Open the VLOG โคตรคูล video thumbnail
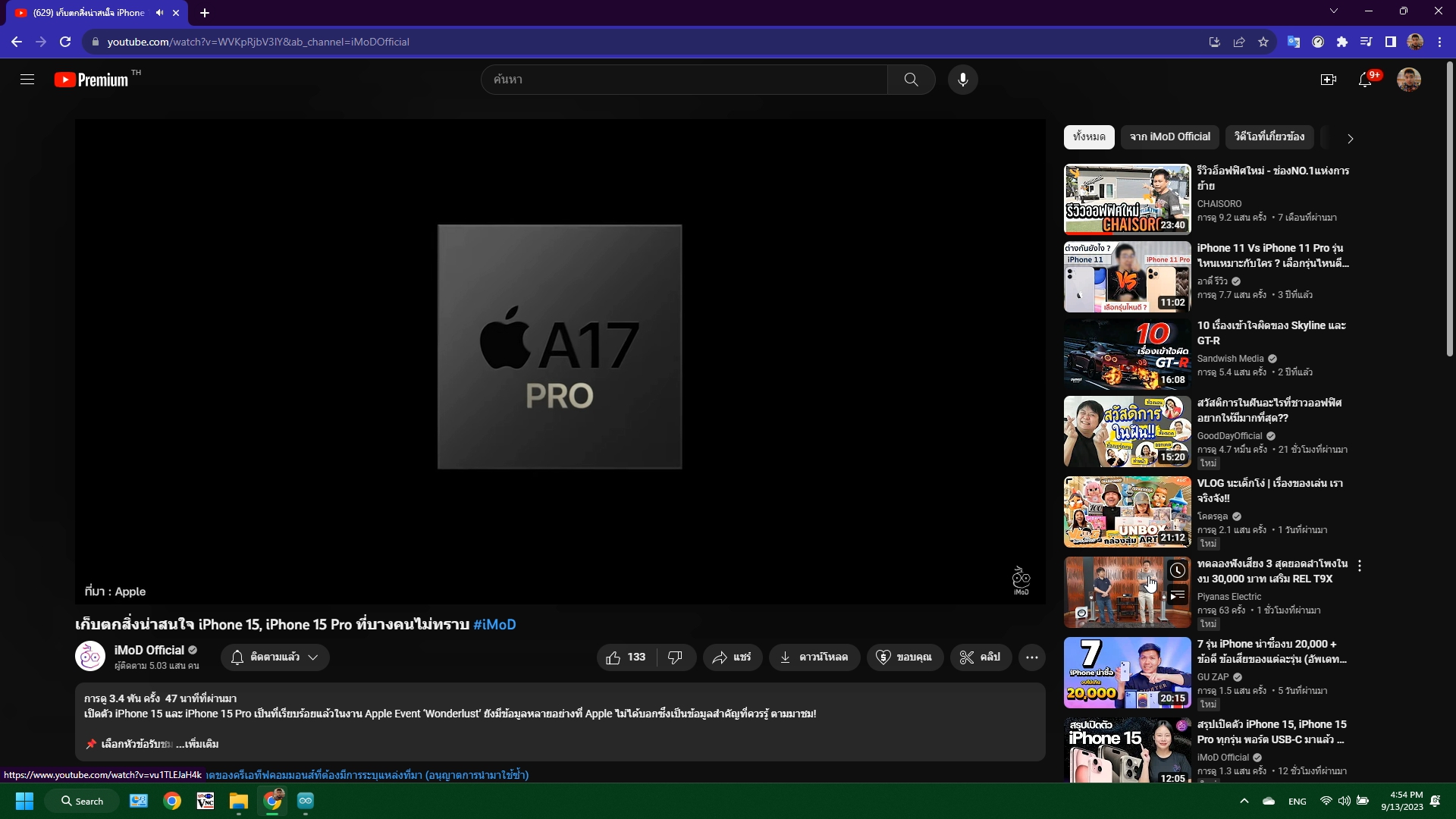Screen dimensions: 1456x819 click(1127, 512)
